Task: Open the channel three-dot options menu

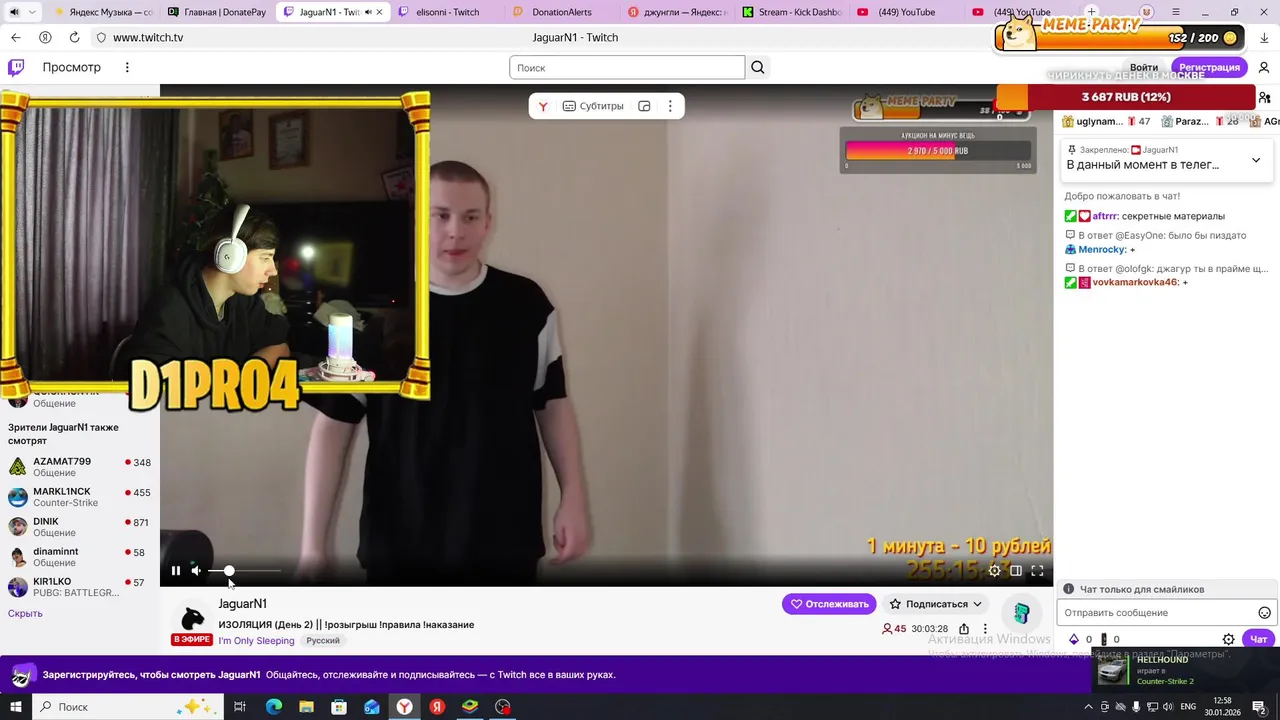Action: [x=985, y=629]
